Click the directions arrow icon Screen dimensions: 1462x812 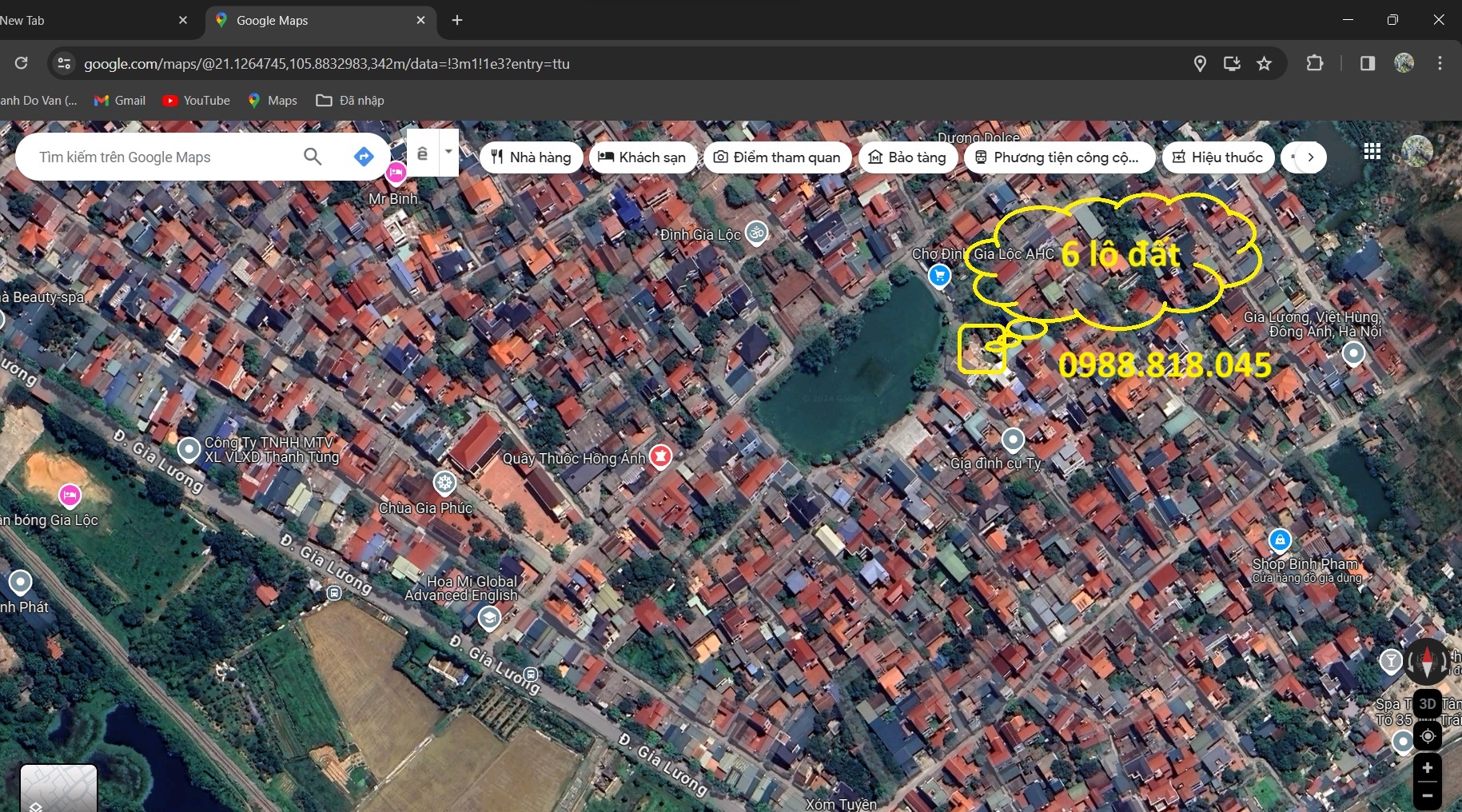coord(364,157)
